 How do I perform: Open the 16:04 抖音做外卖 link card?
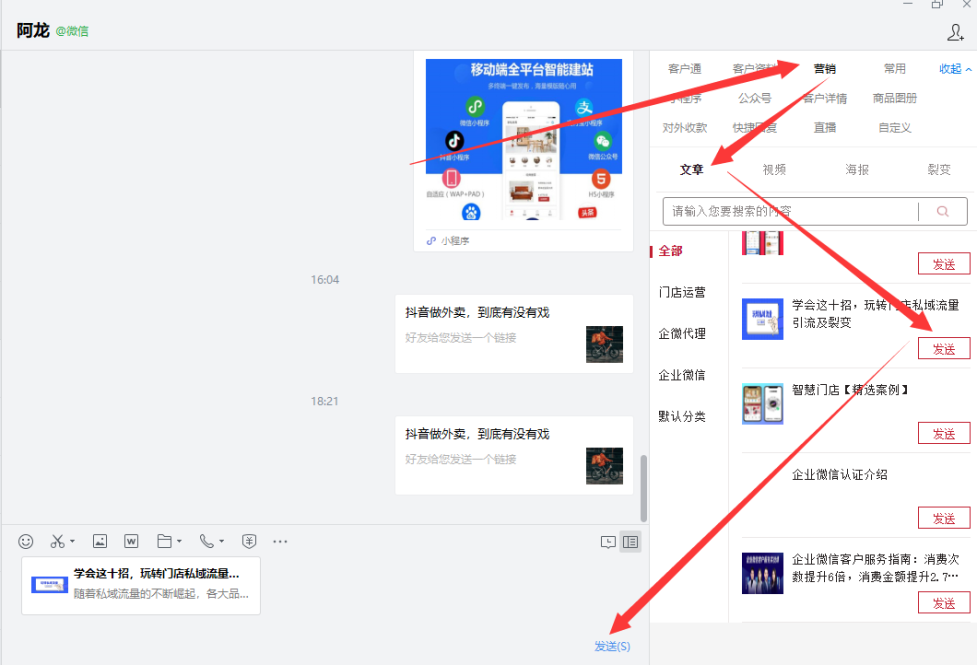514,334
